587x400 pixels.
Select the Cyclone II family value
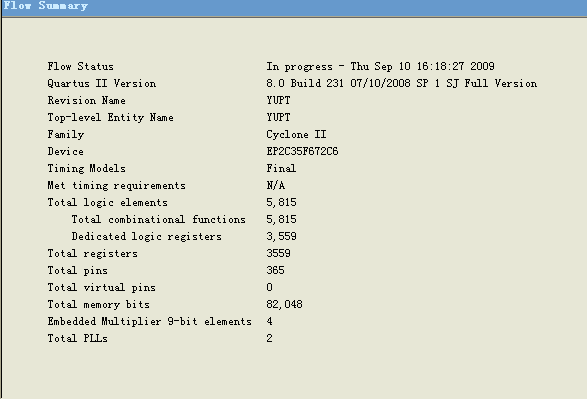tap(296, 134)
